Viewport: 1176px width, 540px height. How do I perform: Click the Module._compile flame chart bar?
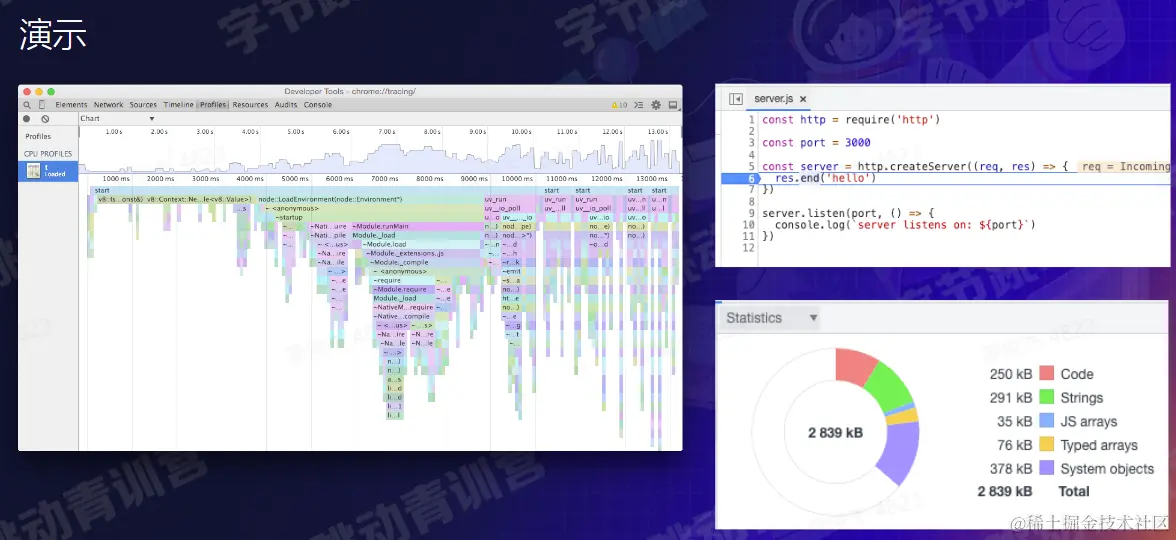pyautogui.click(x=423, y=262)
